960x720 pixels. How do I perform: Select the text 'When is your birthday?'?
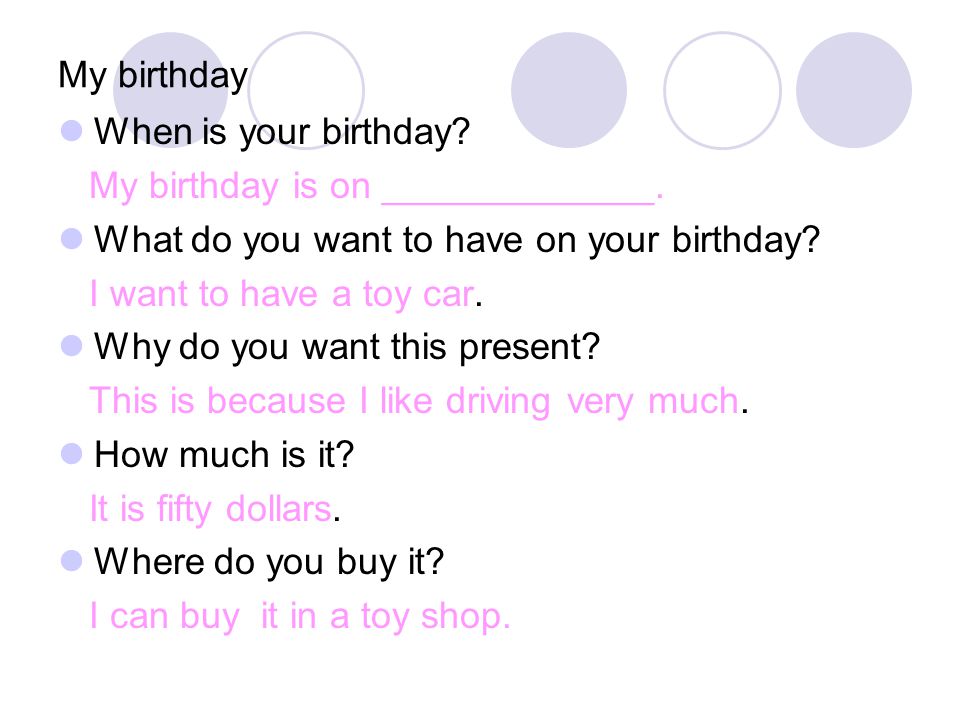(282, 132)
